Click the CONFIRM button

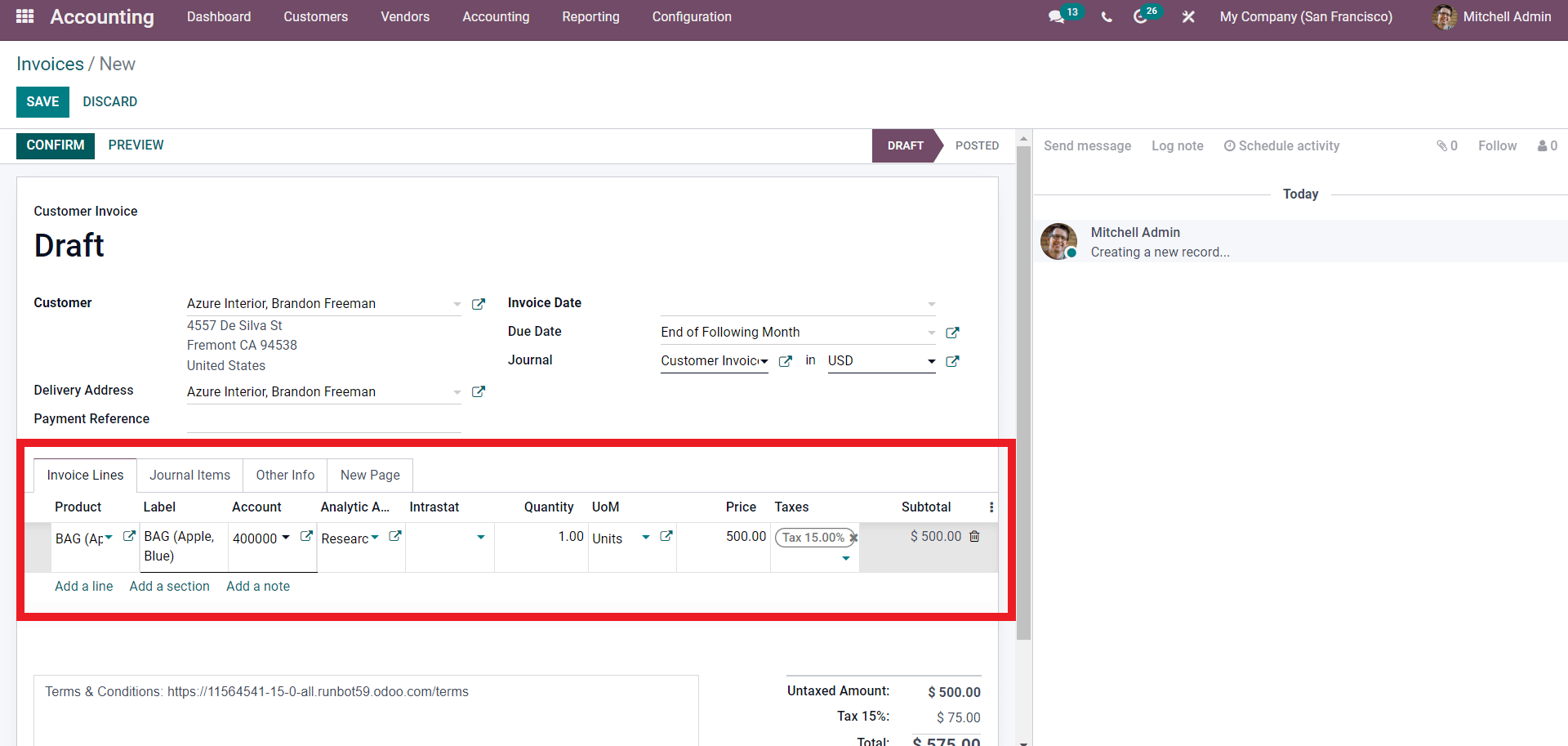[x=56, y=145]
